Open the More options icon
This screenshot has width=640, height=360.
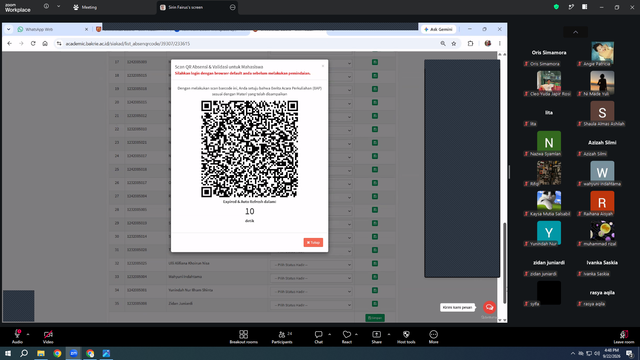433,334
